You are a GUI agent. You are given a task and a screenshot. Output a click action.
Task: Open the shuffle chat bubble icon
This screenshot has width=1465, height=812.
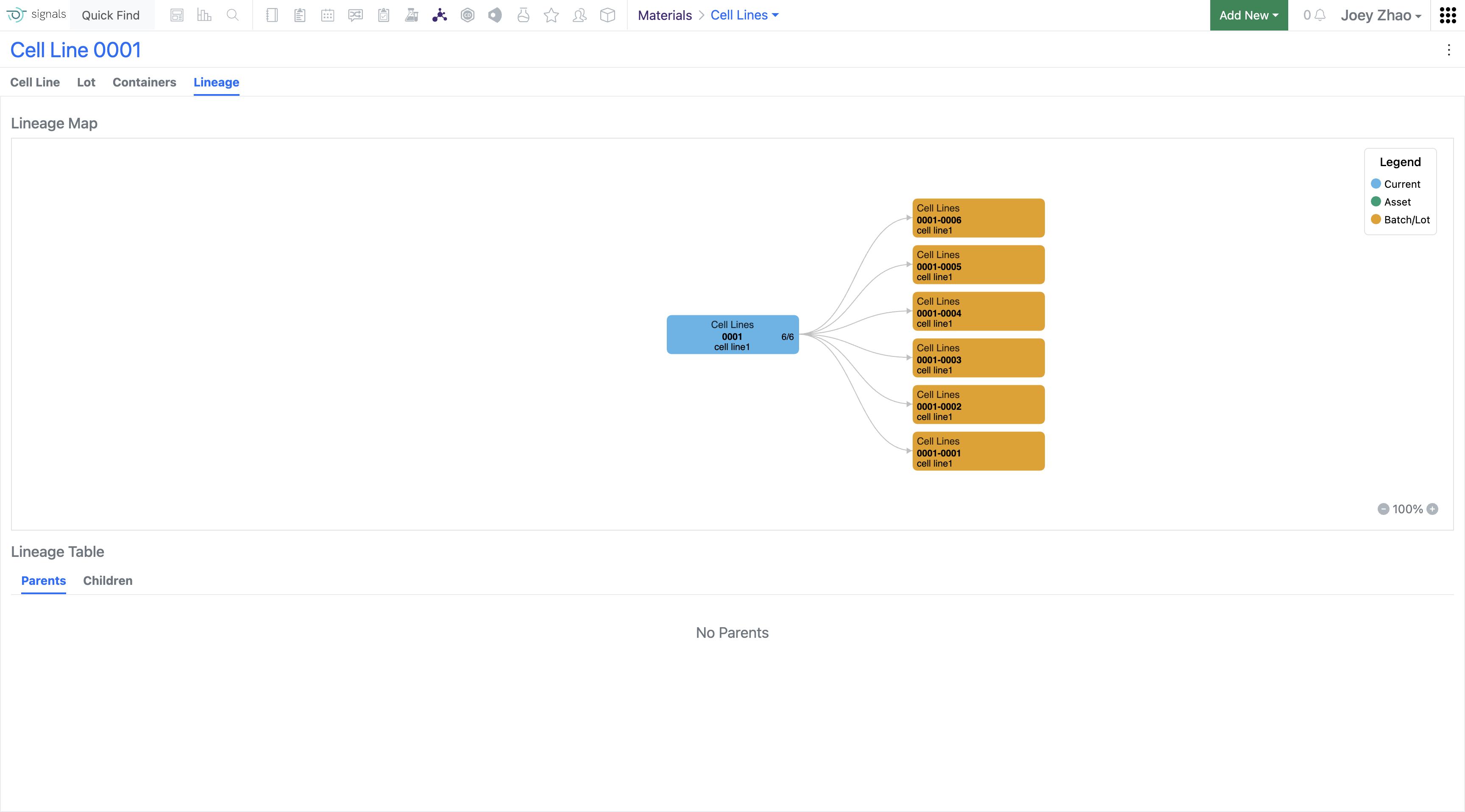point(356,15)
